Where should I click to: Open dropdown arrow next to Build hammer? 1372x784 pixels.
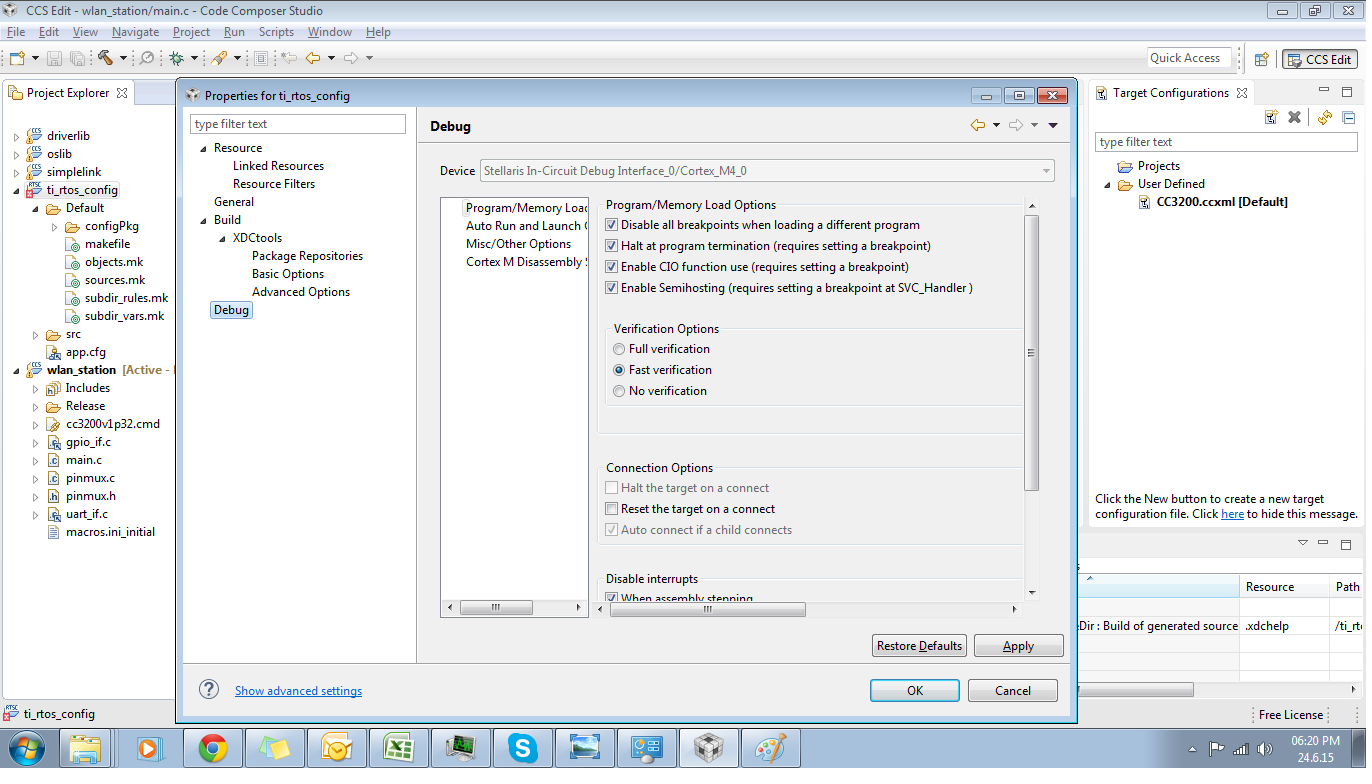click(123, 58)
